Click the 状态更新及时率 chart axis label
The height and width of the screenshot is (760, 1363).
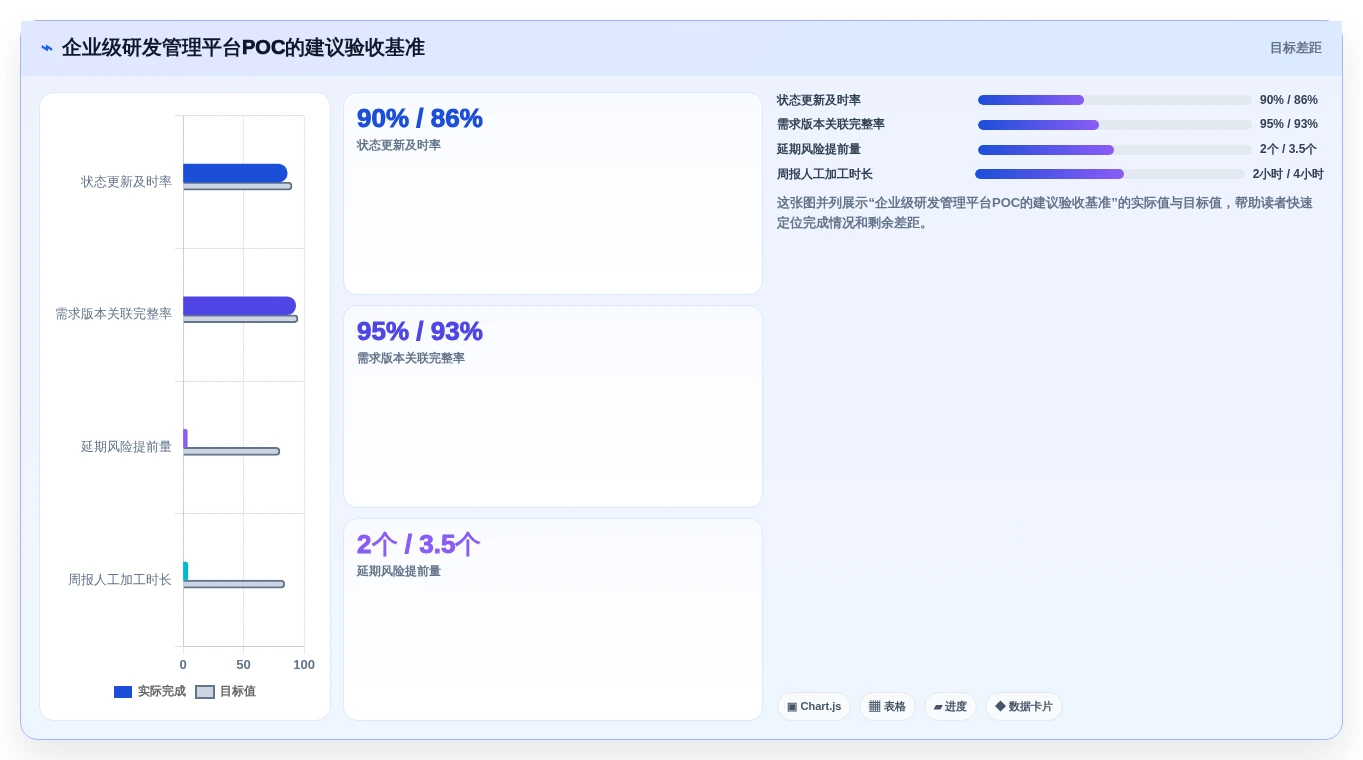point(126,182)
